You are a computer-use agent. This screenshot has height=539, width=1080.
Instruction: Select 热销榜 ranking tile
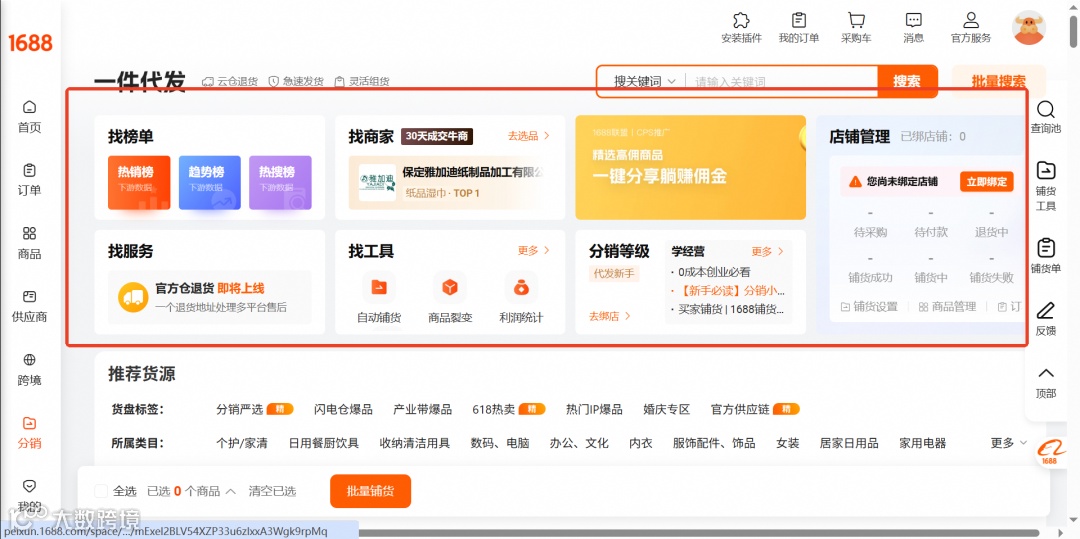point(139,182)
